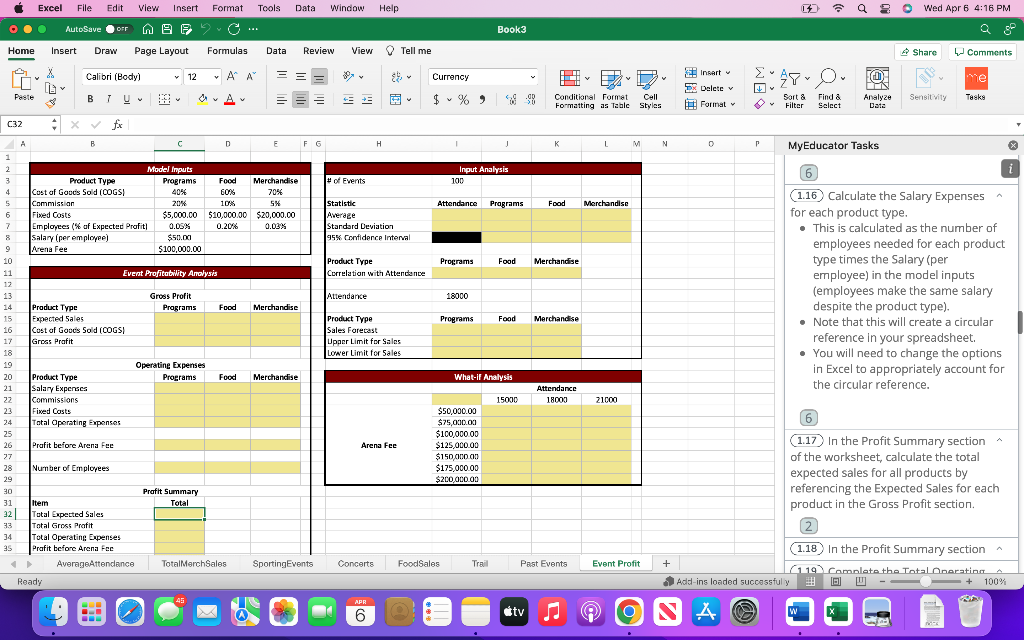Open MyEducator Tasks add-in icon
This screenshot has height=640, width=1024.
tap(976, 79)
